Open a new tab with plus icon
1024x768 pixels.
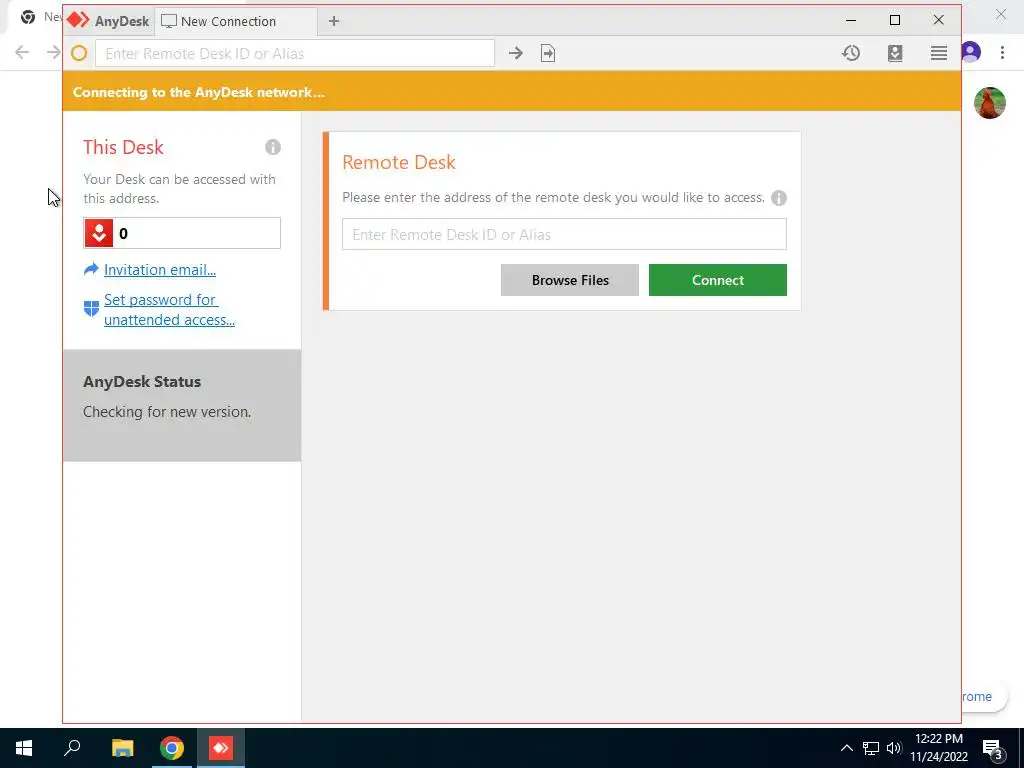[334, 21]
